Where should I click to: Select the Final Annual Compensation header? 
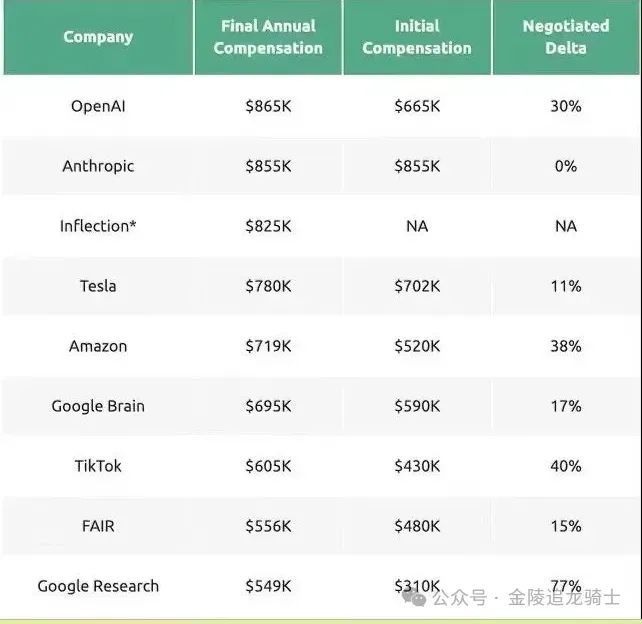pyautogui.click(x=268, y=37)
